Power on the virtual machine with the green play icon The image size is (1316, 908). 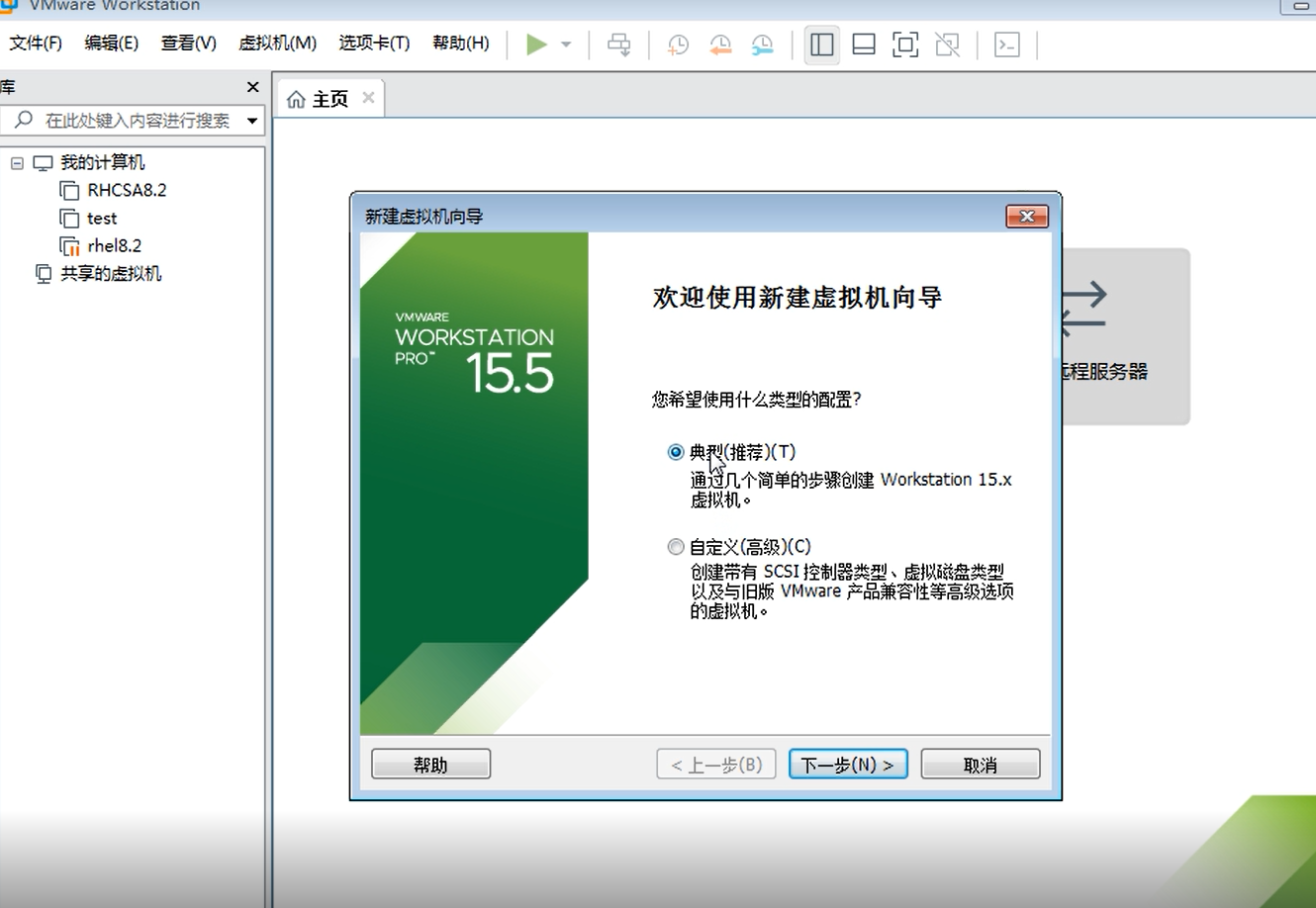[535, 45]
